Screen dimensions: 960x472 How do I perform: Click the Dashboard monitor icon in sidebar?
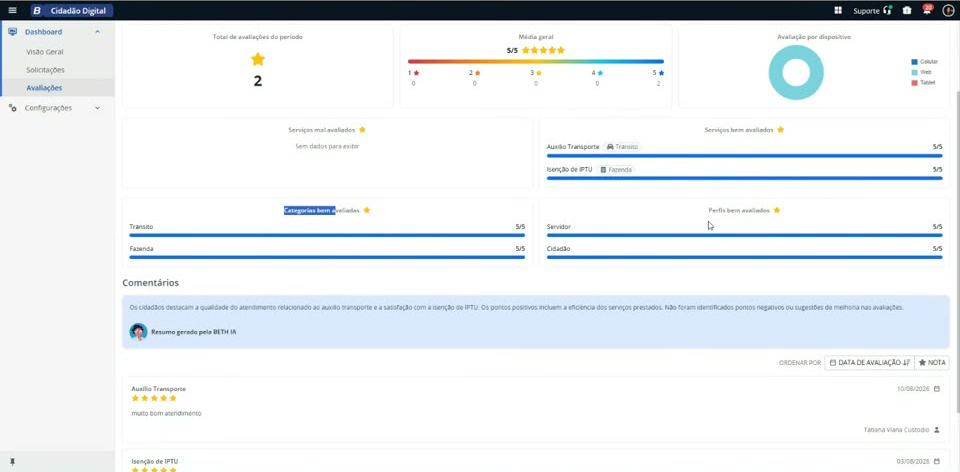tap(13, 32)
